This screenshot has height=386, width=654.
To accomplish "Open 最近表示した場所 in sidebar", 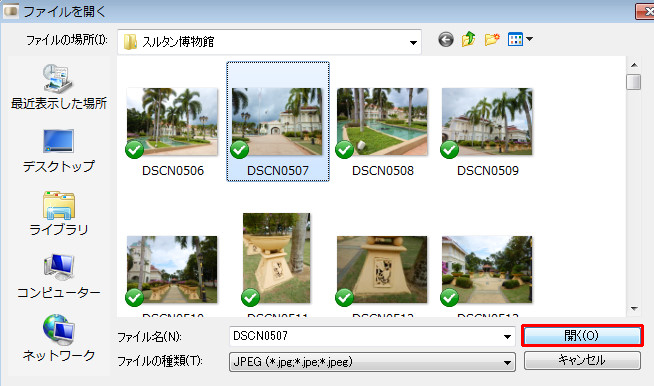I will pyautogui.click(x=59, y=87).
